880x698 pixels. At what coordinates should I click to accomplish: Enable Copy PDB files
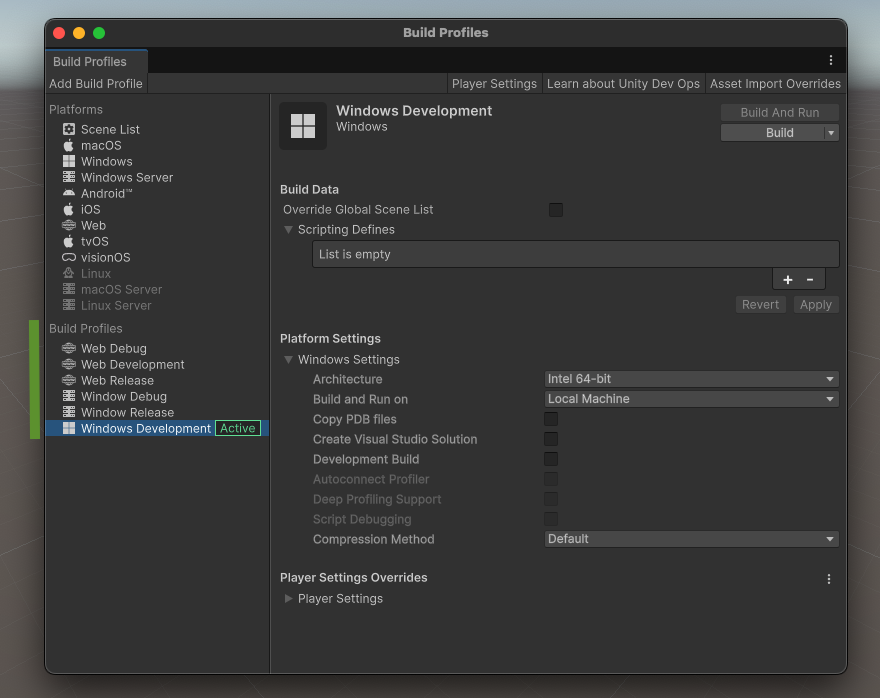point(550,419)
